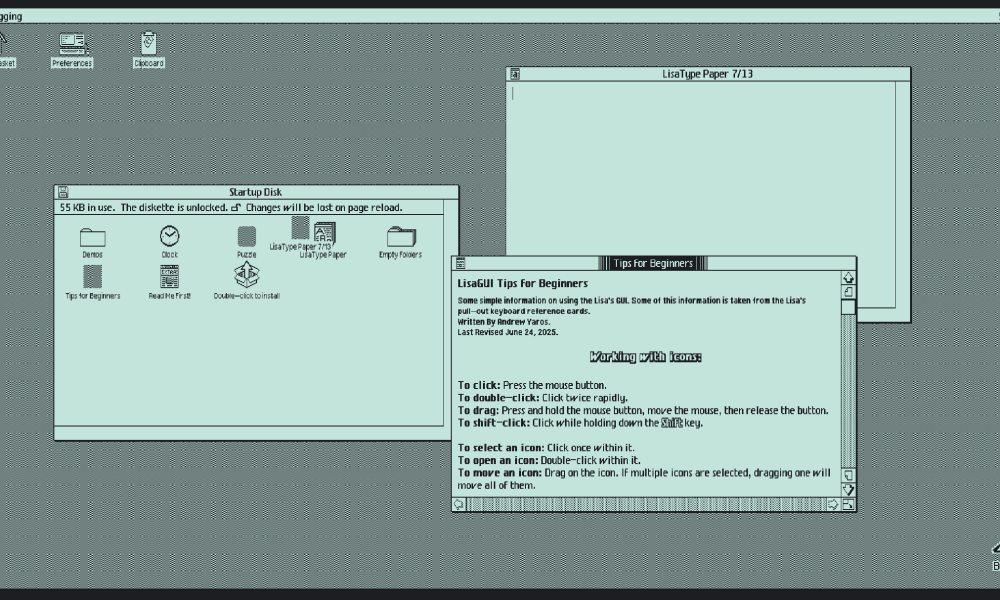Viewport: 1000px width, 600px height.
Task: Click the unlocked padlock icon in Startup Disk status line
Action: click(236, 207)
